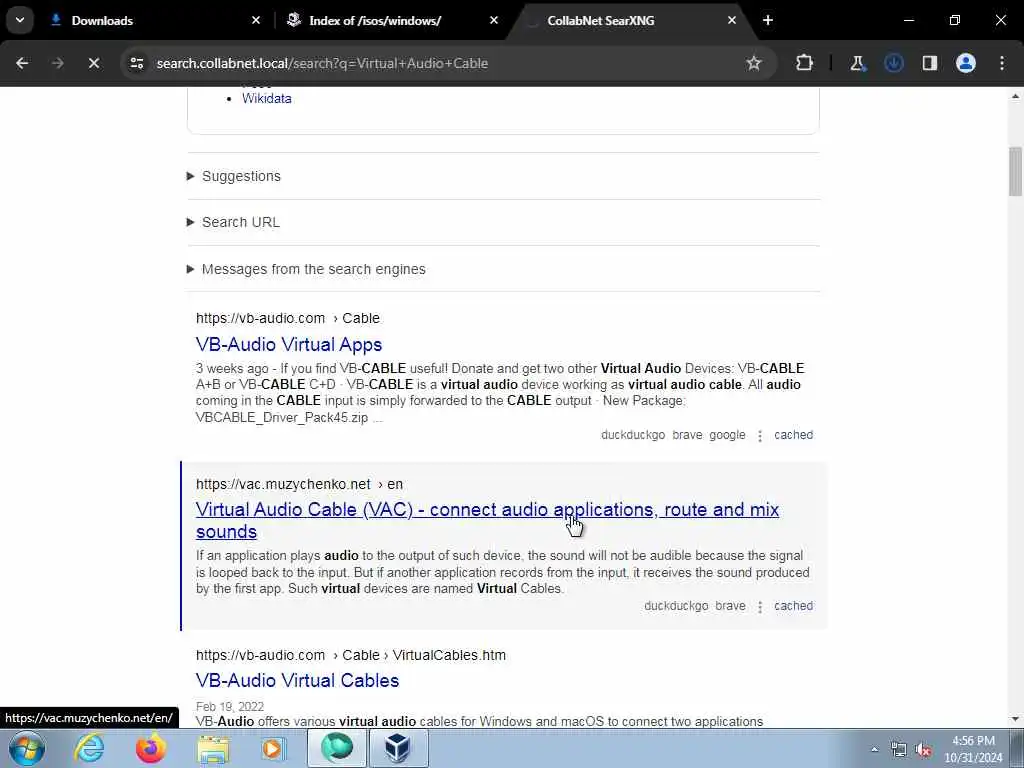The height and width of the screenshot is (768, 1024).
Task: Close the Downloads tab
Action: point(256,20)
